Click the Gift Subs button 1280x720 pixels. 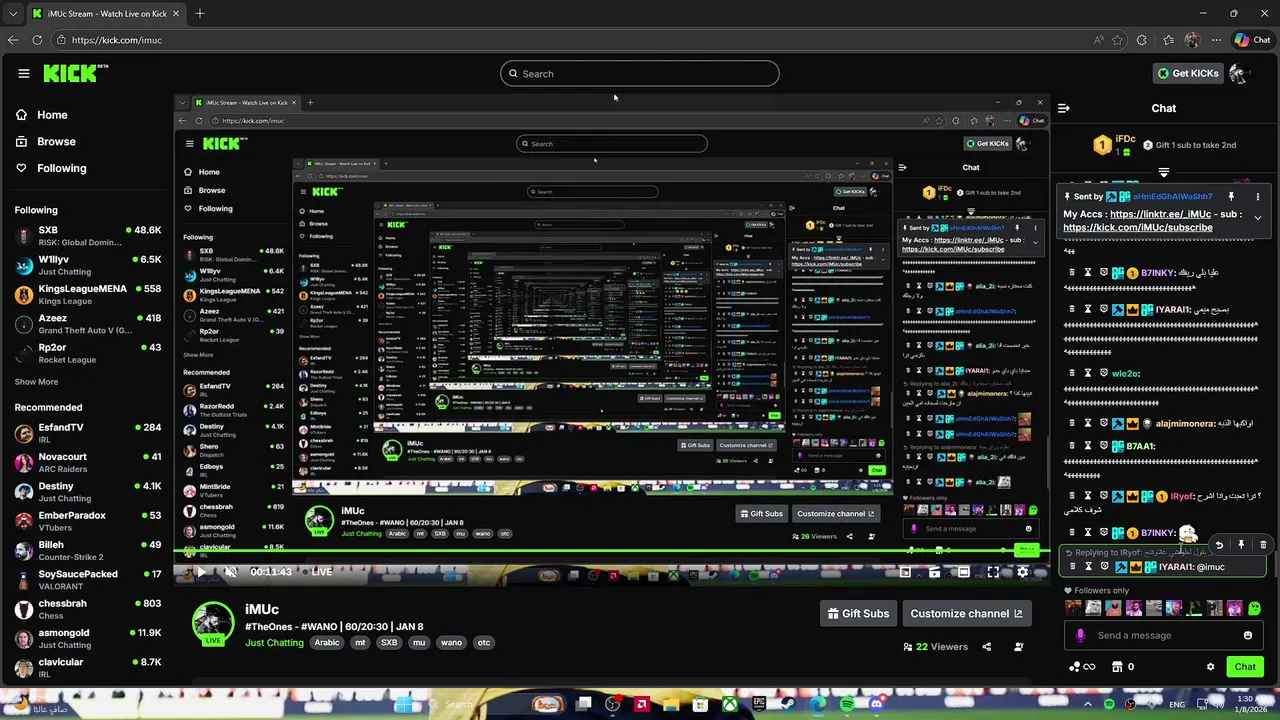[858, 614]
